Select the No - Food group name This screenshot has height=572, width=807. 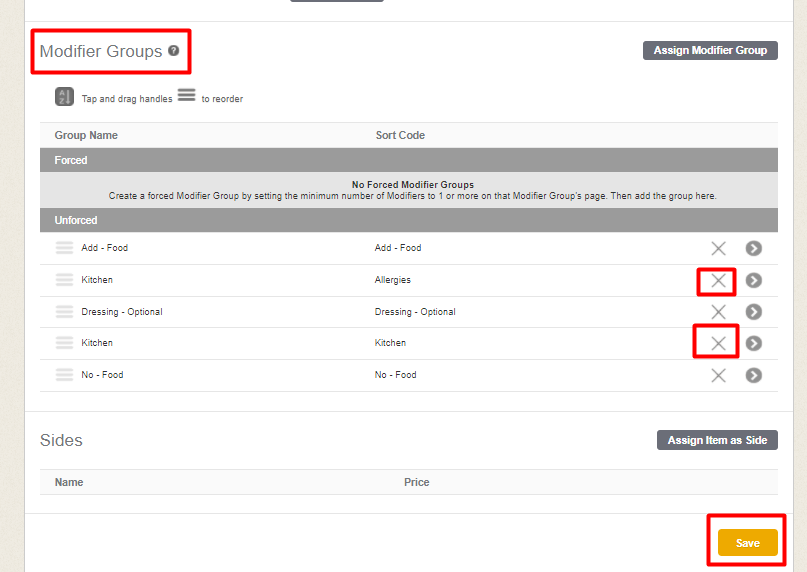click(102, 375)
